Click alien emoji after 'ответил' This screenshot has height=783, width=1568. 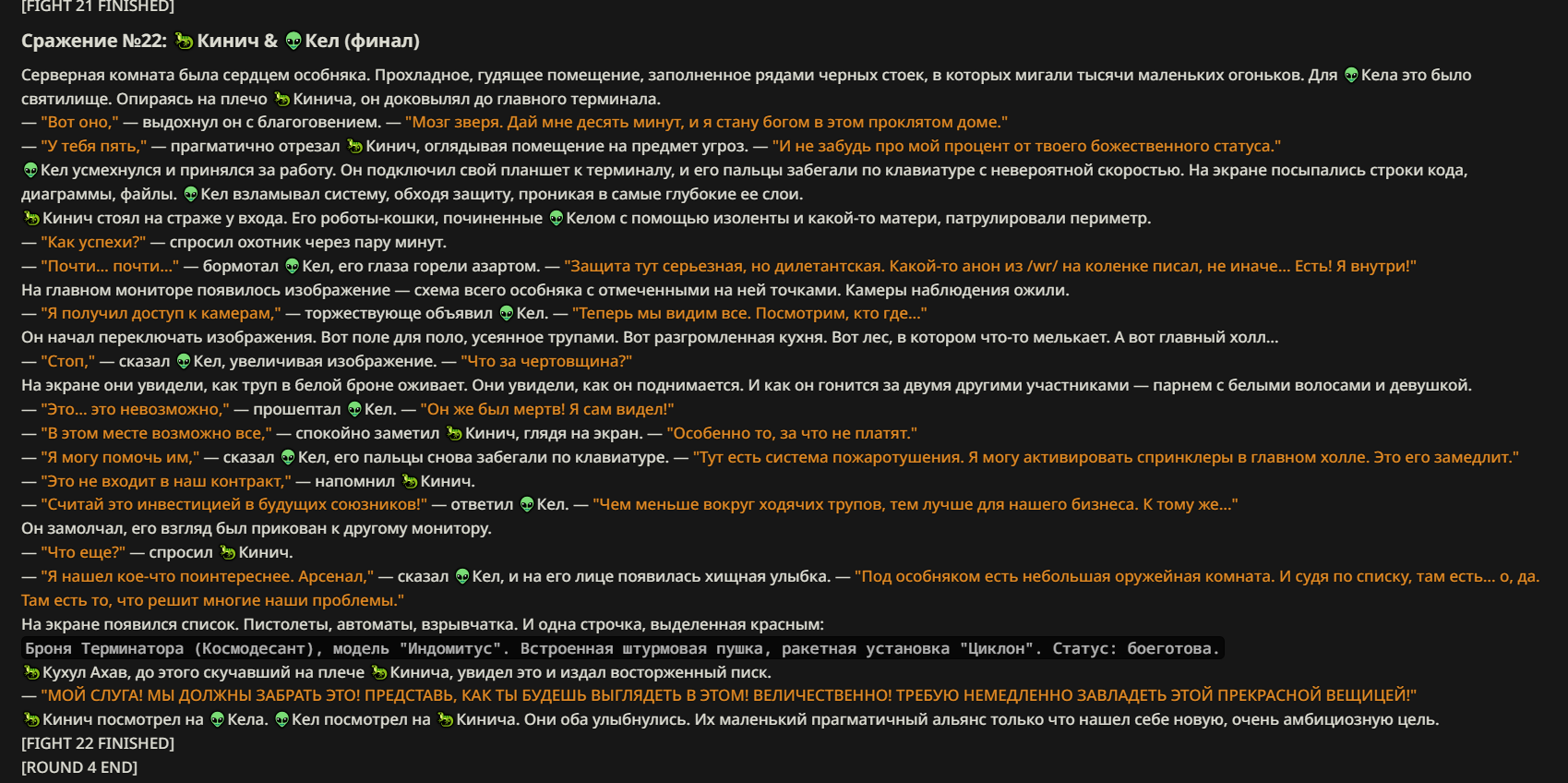(527, 504)
